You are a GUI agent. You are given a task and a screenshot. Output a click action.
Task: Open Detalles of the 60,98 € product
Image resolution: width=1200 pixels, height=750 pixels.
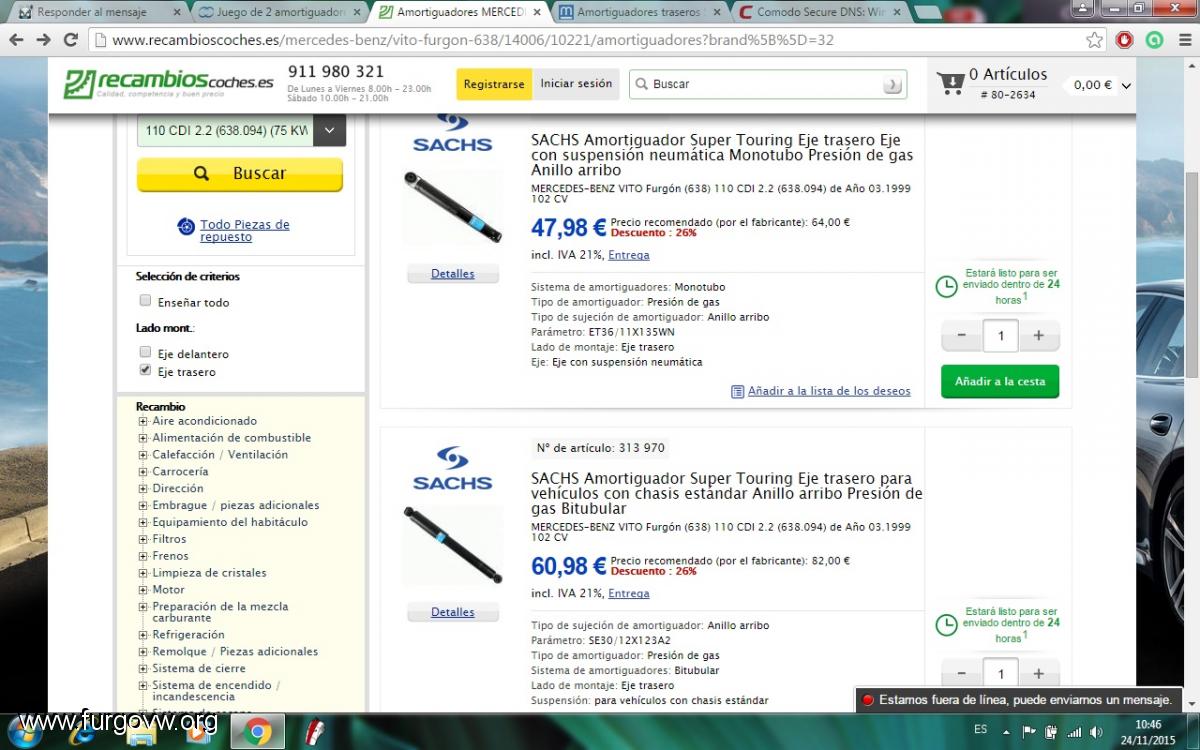point(452,612)
